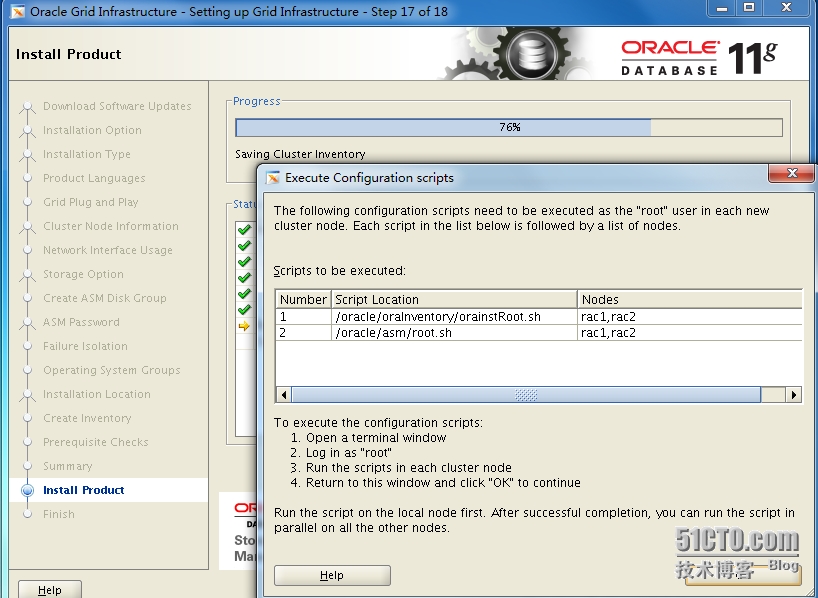Viewport: 818px width, 598px height.
Task: Select Finish step
Action: click(58, 514)
